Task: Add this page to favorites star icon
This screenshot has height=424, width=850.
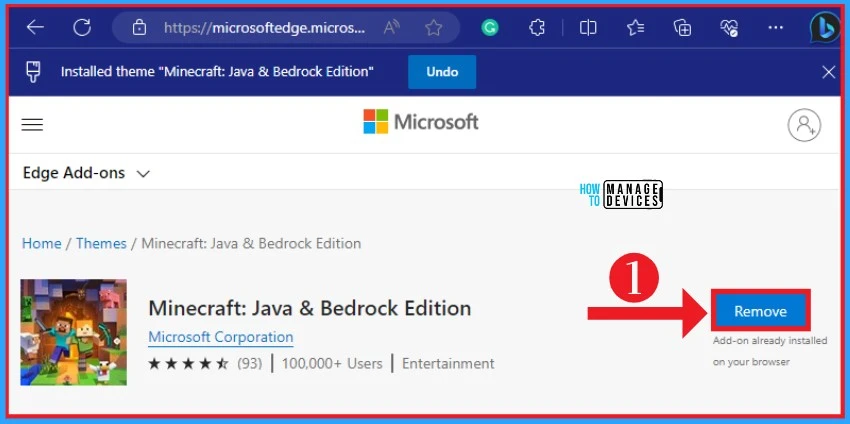Action: (x=433, y=28)
